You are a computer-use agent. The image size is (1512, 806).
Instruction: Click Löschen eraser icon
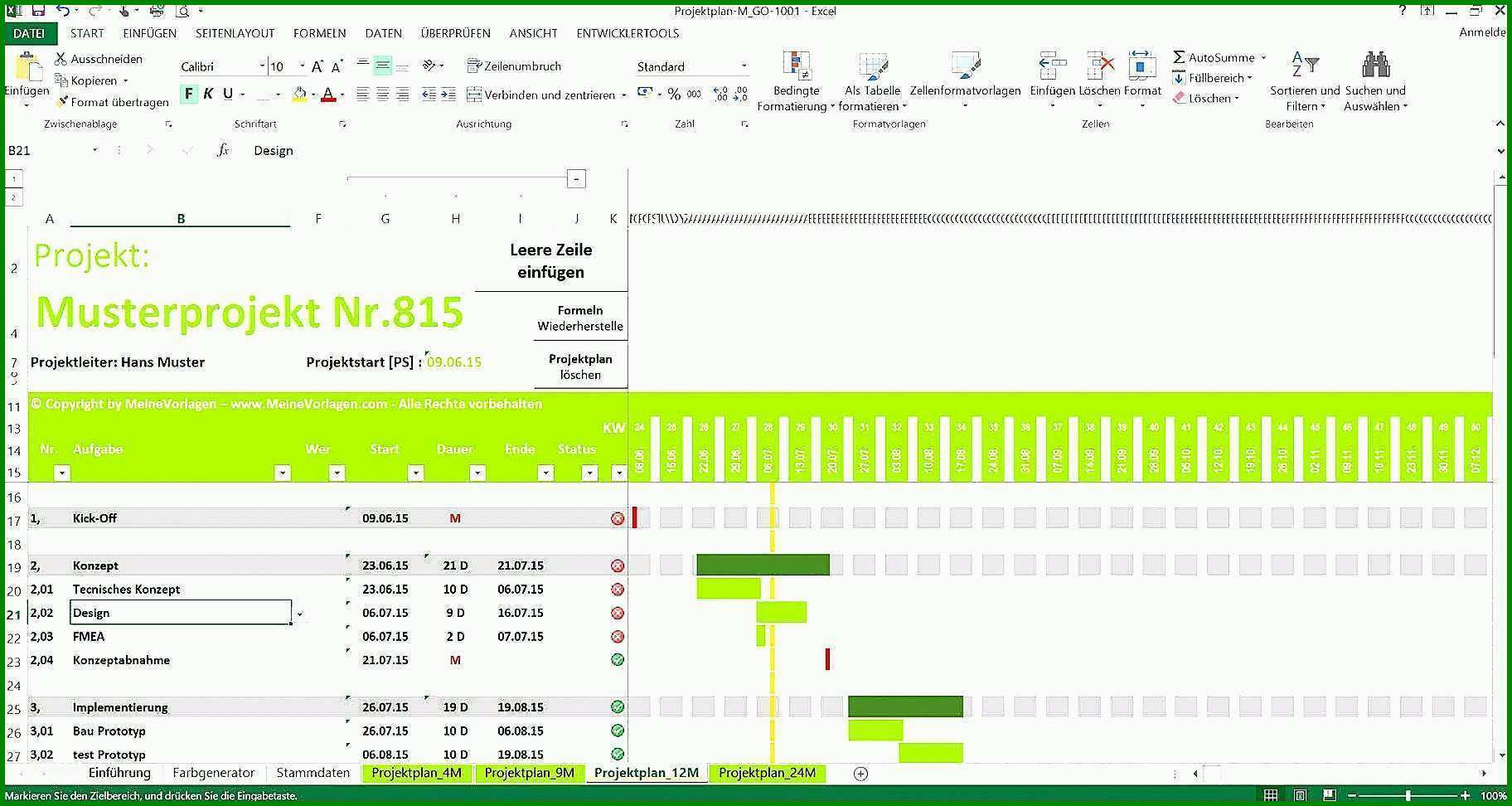click(x=1179, y=98)
